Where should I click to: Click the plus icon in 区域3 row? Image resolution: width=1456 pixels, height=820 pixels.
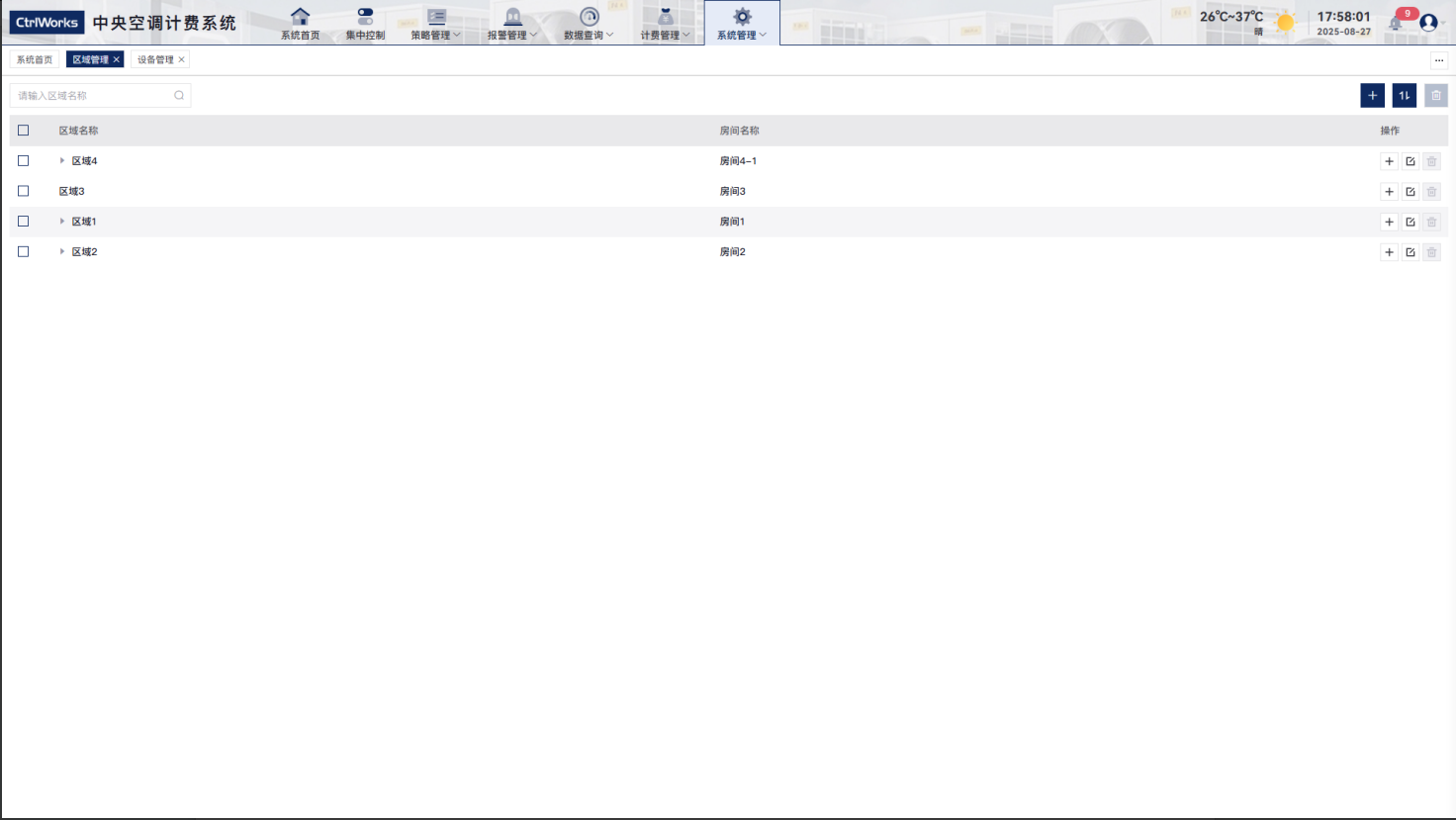coord(1389,192)
